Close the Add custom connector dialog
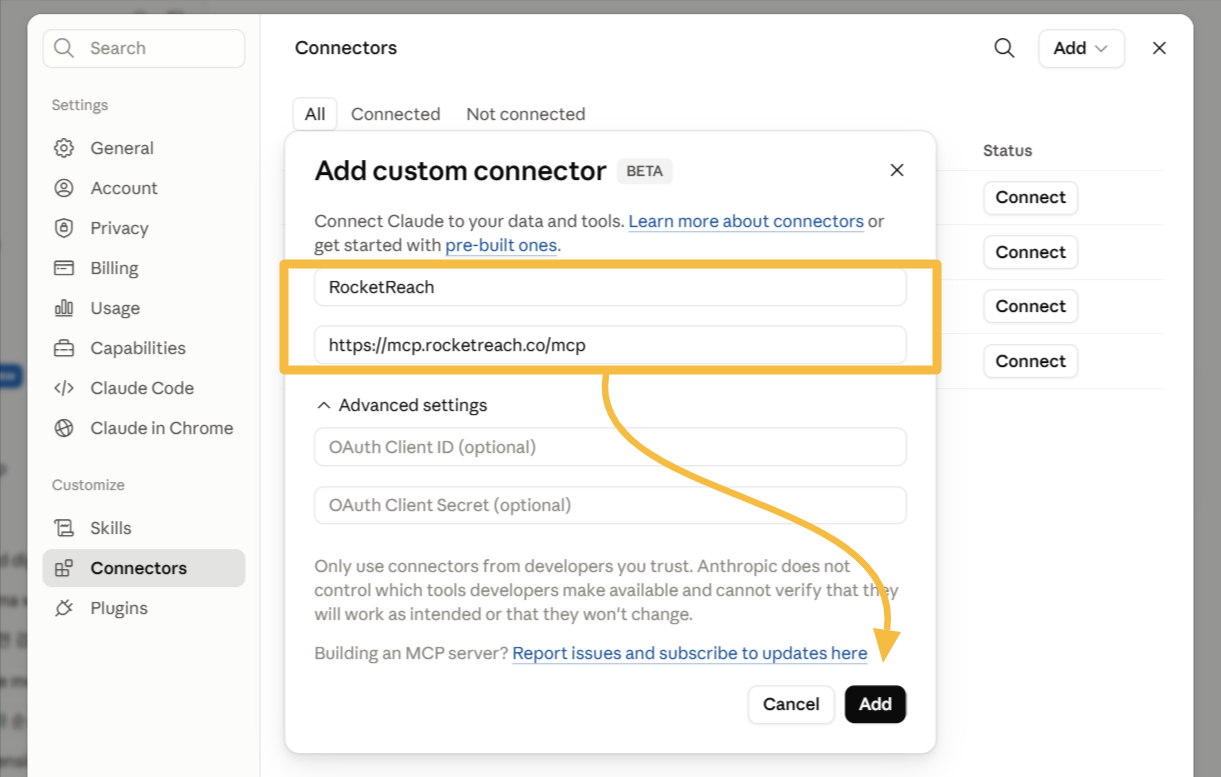The image size is (1221, 777). (897, 170)
